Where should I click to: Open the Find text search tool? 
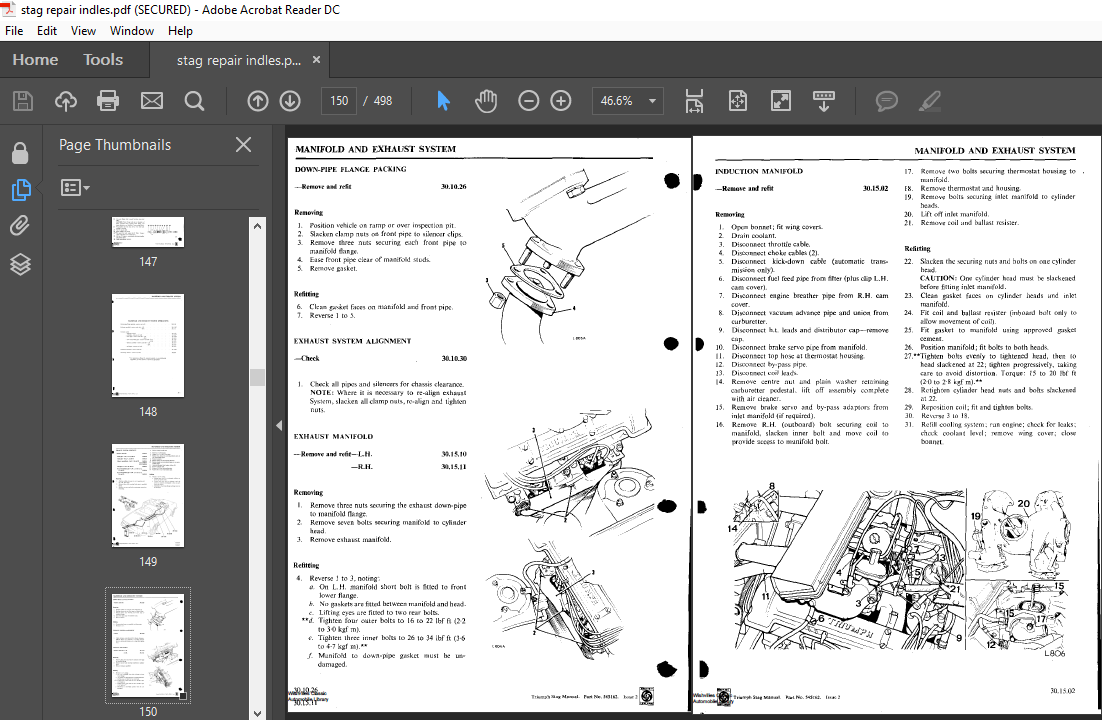coord(195,101)
